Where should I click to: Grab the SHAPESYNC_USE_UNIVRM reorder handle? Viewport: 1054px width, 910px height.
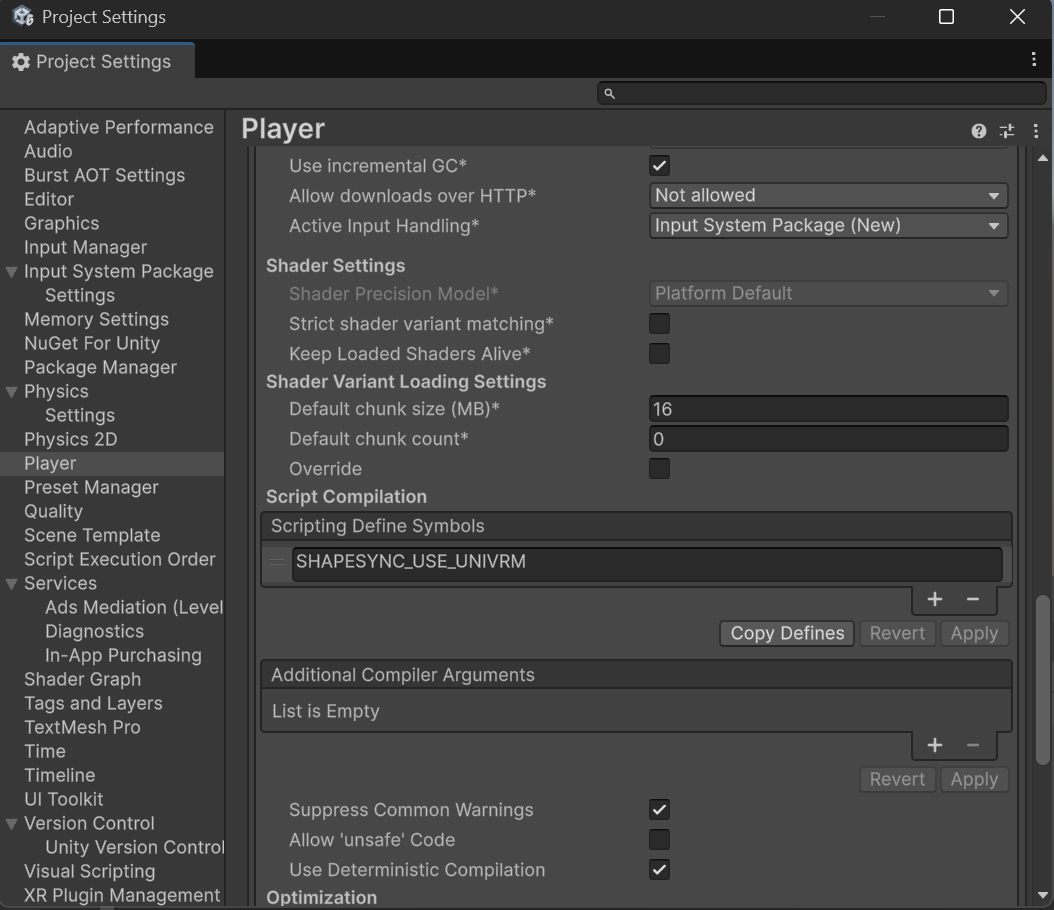tap(276, 562)
